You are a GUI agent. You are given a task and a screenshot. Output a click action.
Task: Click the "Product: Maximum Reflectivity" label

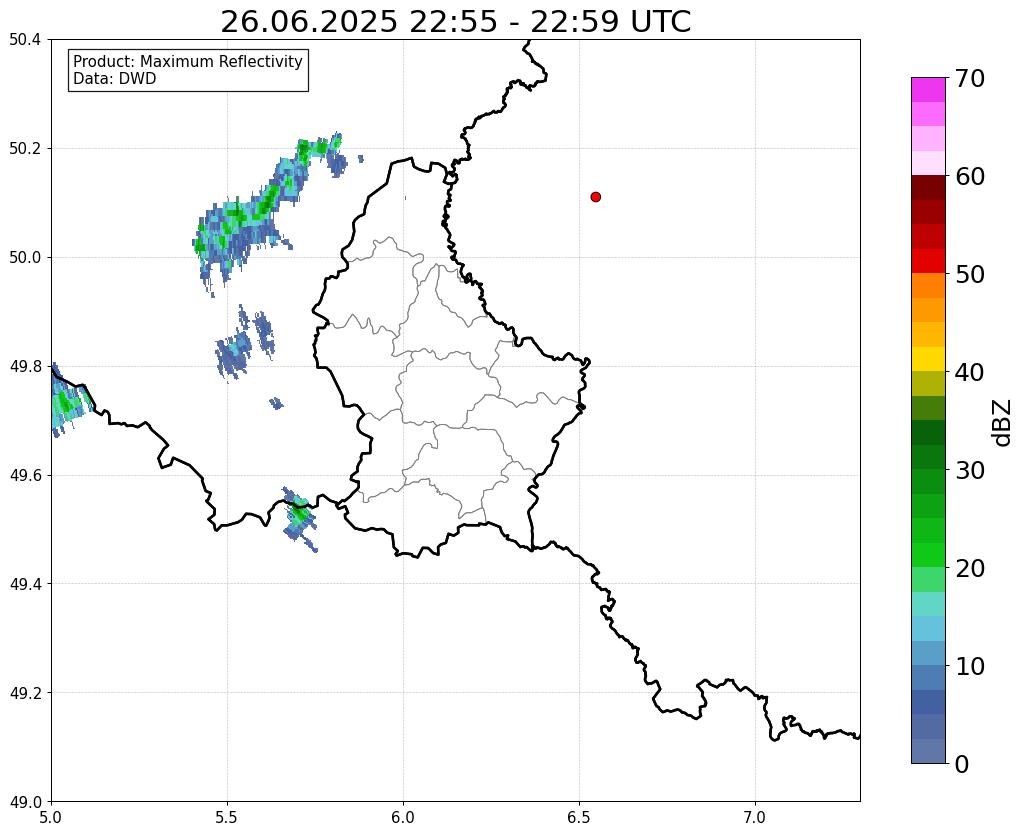[x=188, y=61]
